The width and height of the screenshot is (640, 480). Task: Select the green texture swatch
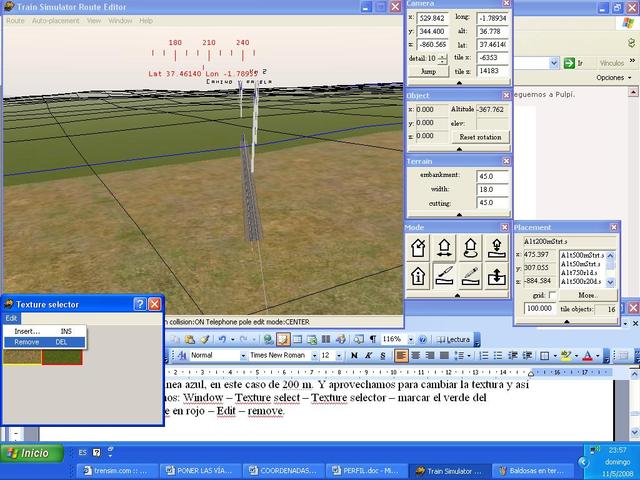22,357
